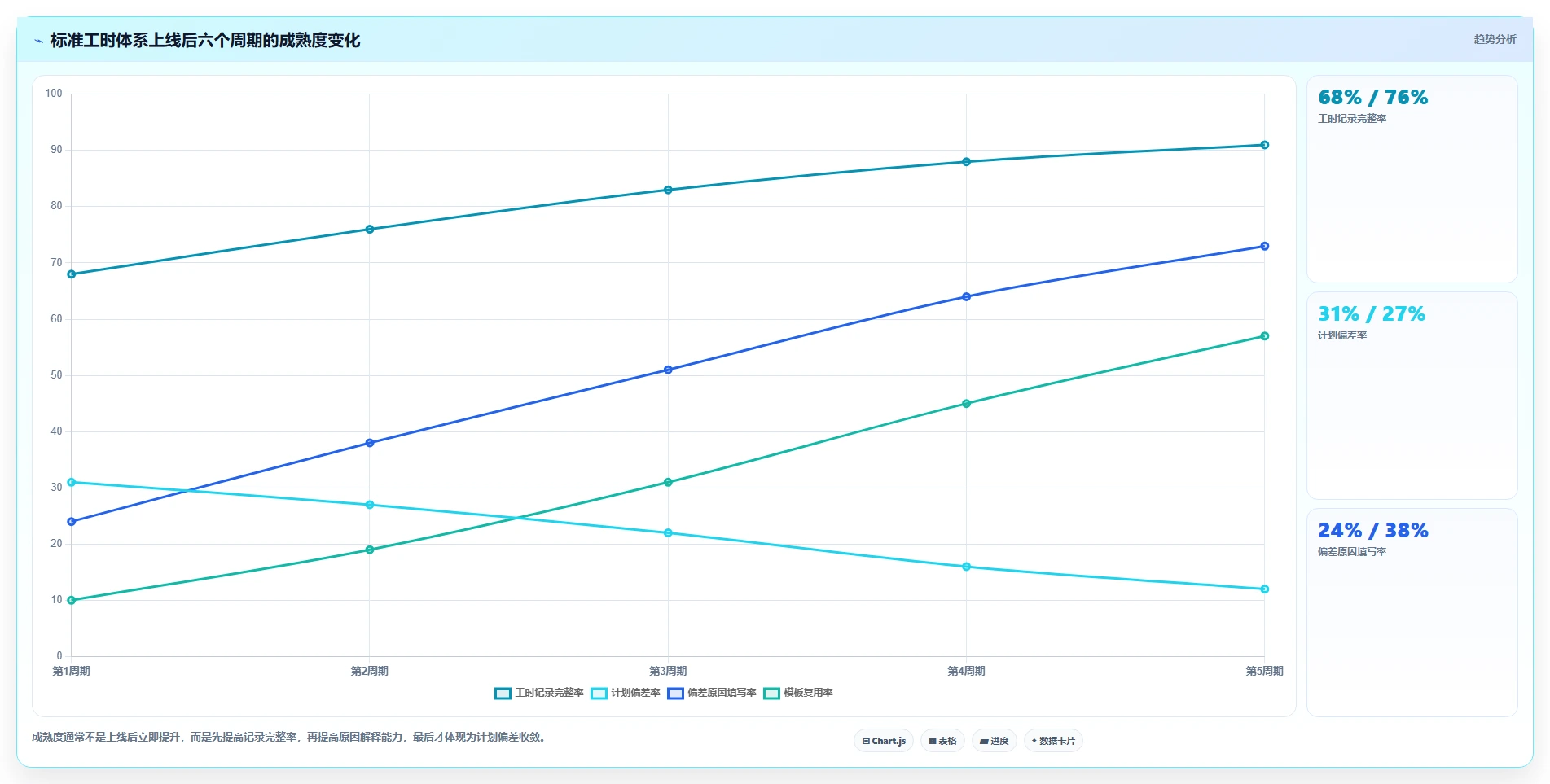This screenshot has width=1550, height=784.
Task: Toggle the 偏差原因填写率 legend series
Action: (x=712, y=693)
